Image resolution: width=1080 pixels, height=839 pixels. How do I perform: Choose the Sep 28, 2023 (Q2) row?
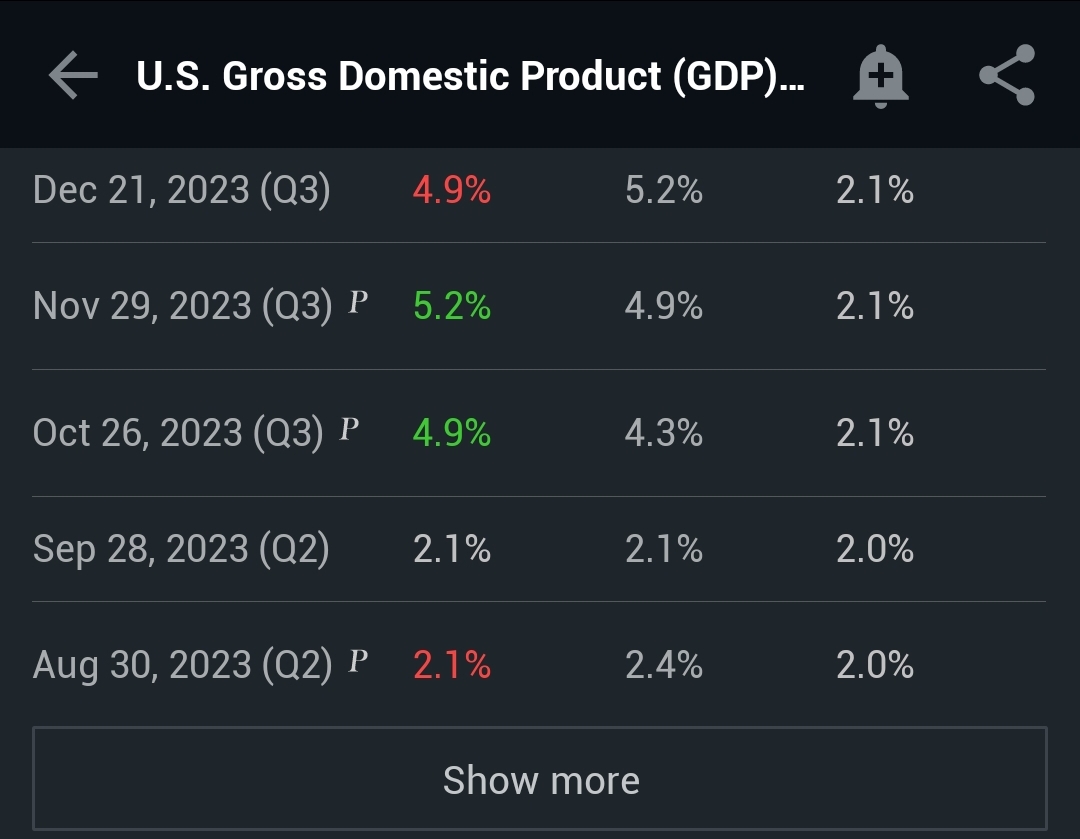point(539,549)
